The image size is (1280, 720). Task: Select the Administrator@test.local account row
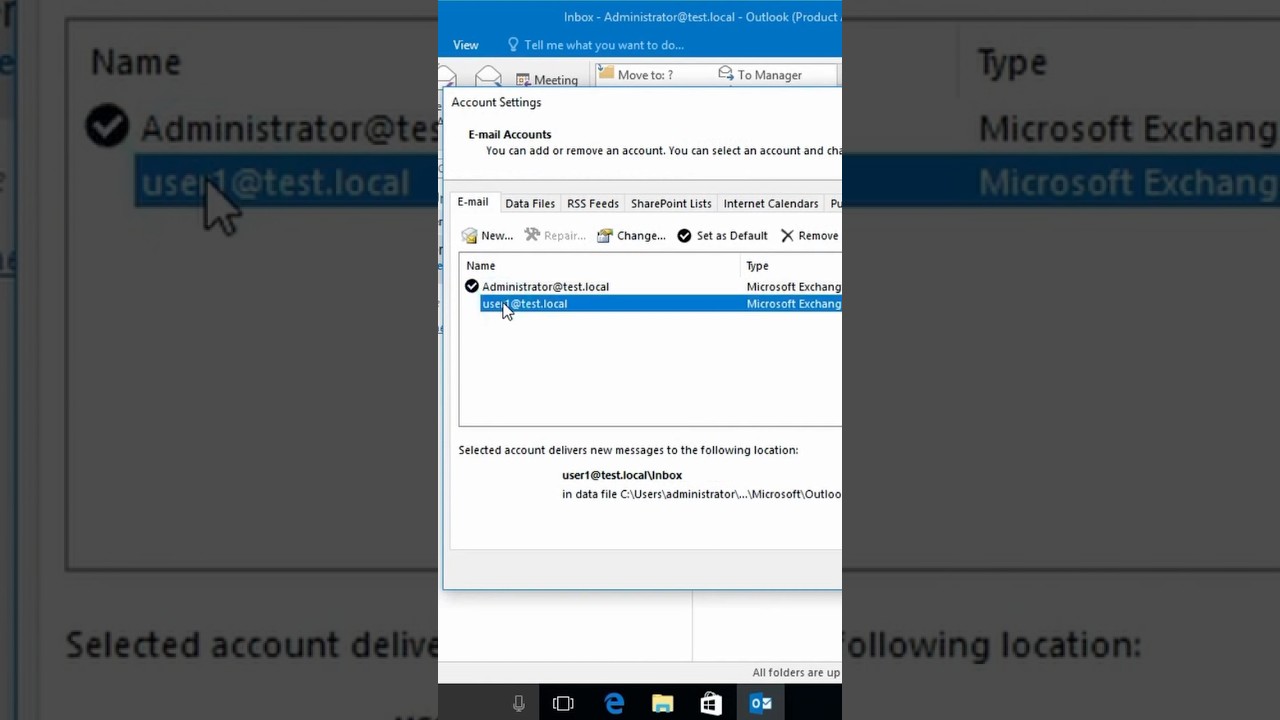pos(650,287)
